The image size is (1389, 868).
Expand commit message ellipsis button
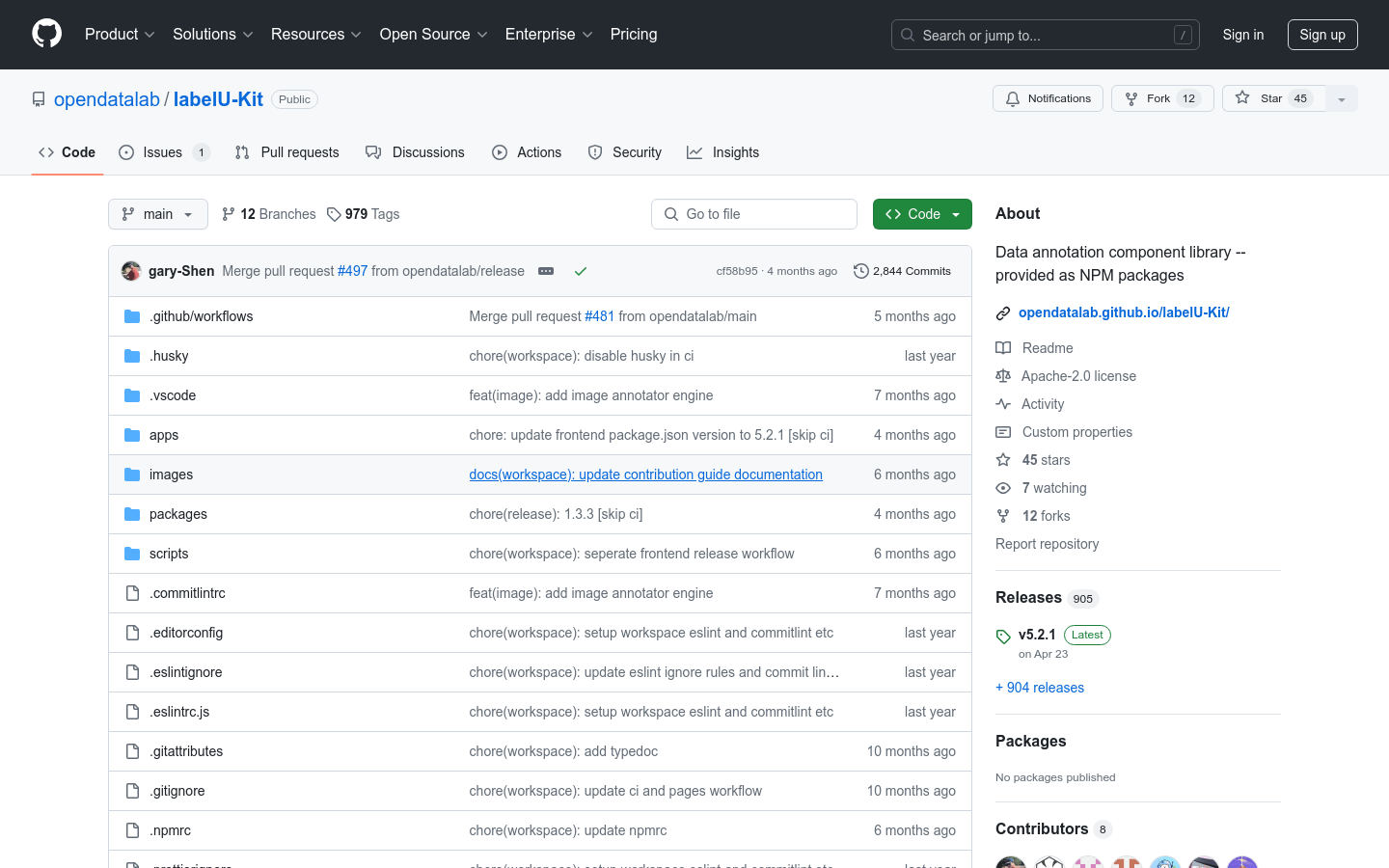(546, 271)
